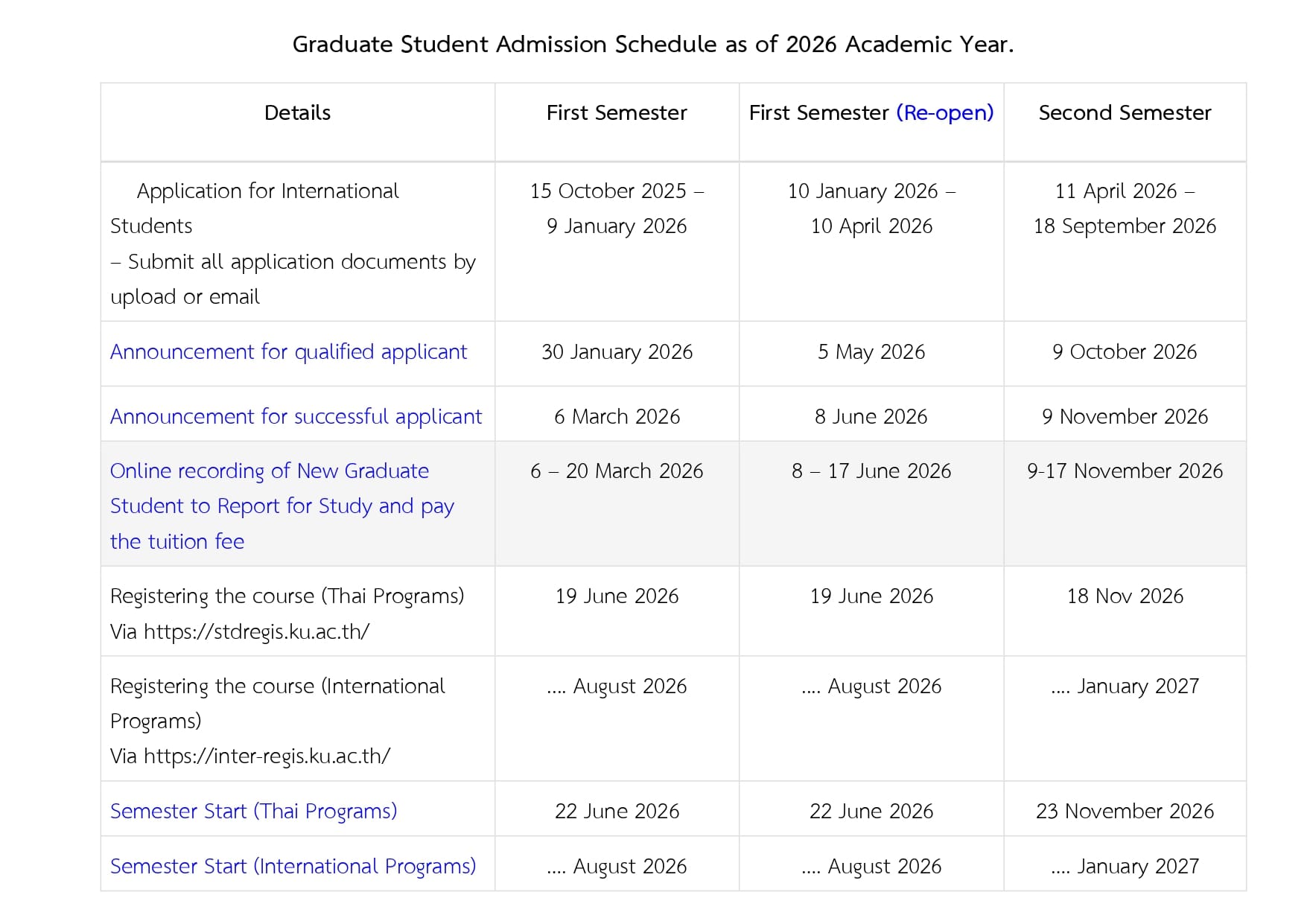The image size is (1307, 924).
Task: Click the First Semester column header
Action: point(617,113)
